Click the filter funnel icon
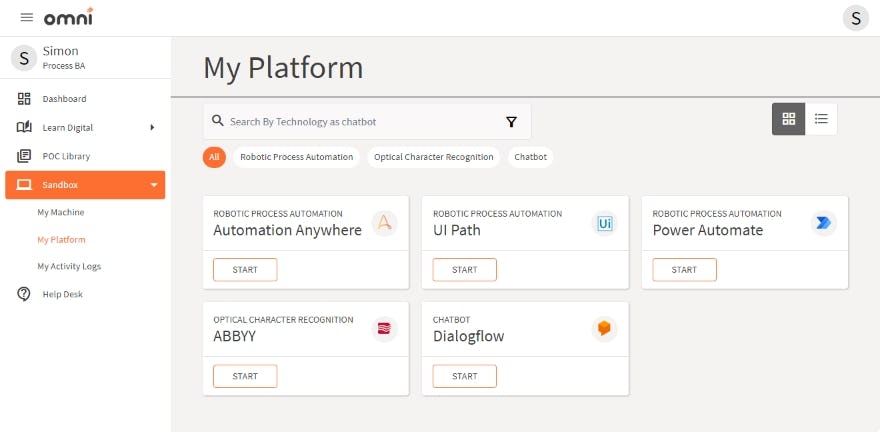 click(x=511, y=122)
